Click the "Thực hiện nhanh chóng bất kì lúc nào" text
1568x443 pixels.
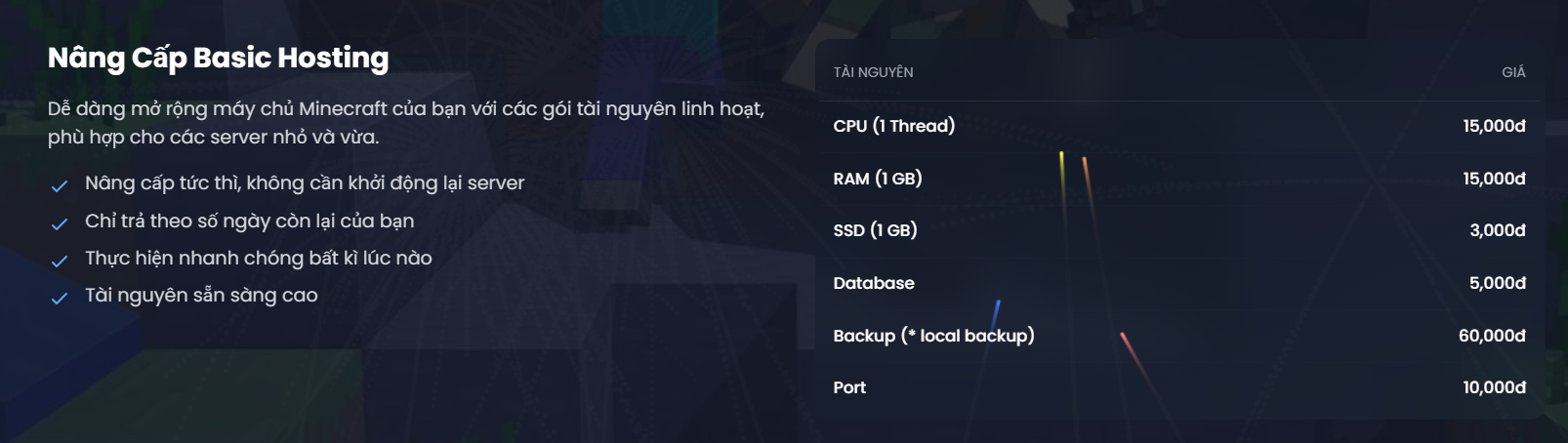(x=258, y=258)
